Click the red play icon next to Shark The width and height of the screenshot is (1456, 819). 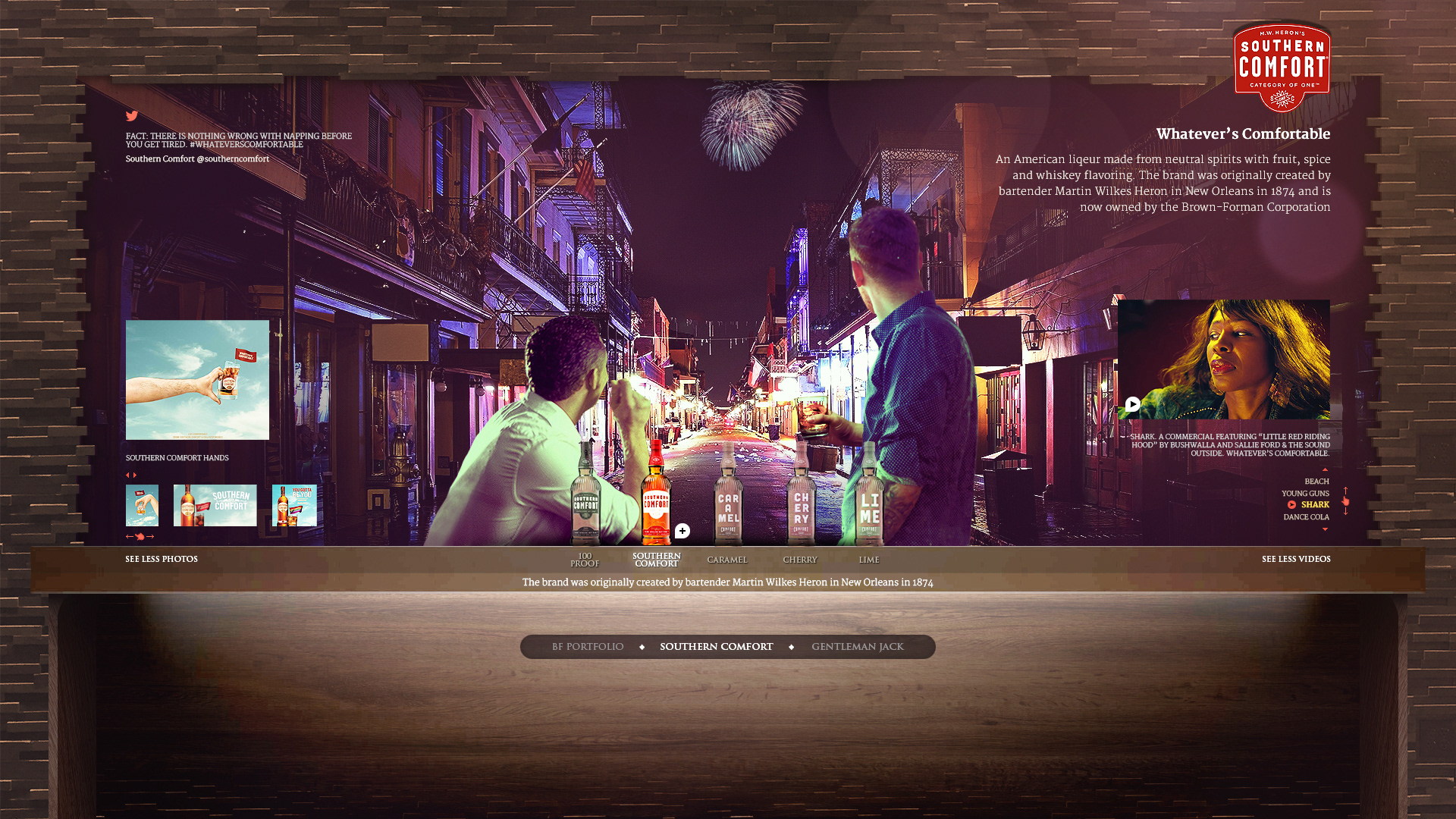click(1291, 505)
